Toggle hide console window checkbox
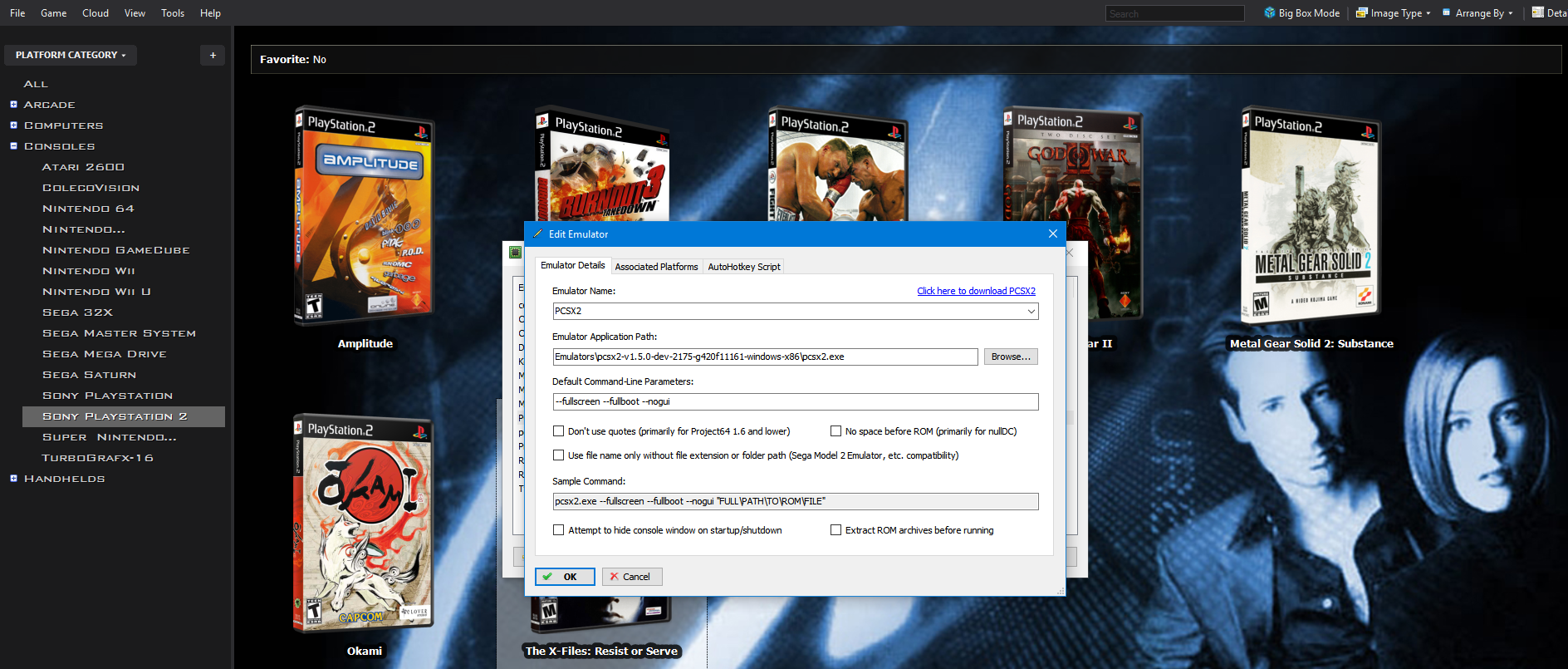This screenshot has height=669, width=1568. click(559, 530)
